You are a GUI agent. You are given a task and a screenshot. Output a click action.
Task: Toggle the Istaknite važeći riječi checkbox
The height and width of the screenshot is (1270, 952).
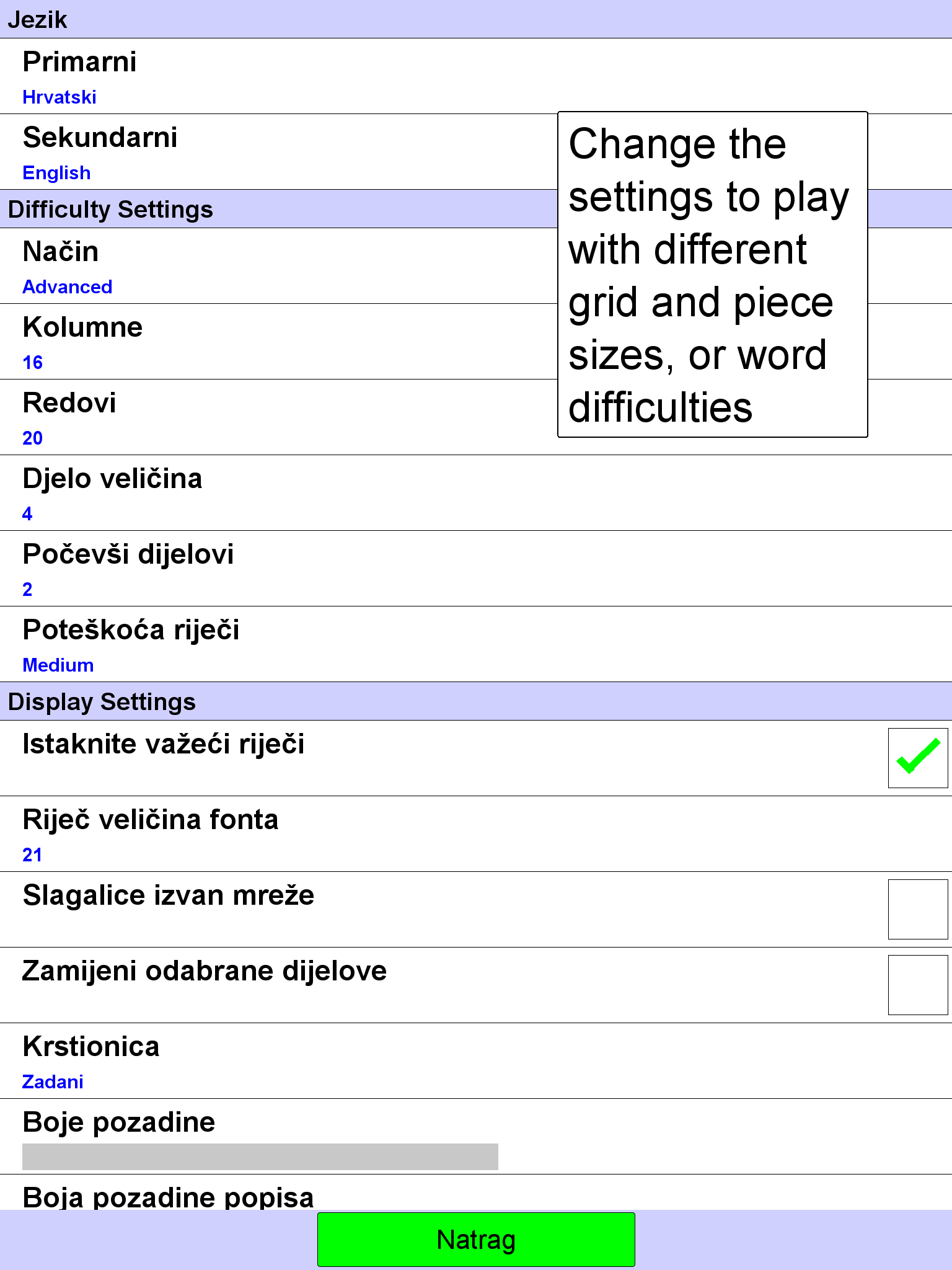(918, 758)
